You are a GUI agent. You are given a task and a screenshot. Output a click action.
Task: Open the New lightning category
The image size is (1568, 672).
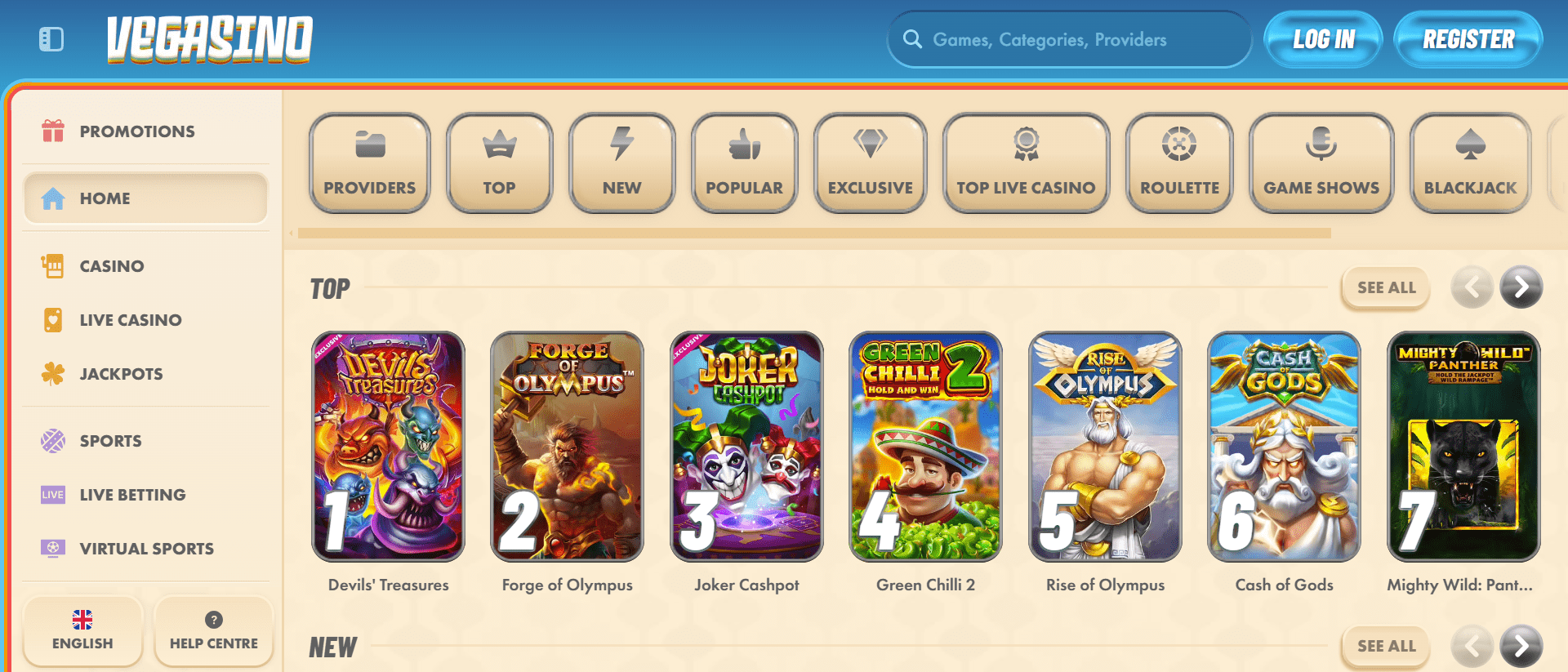coord(621,163)
